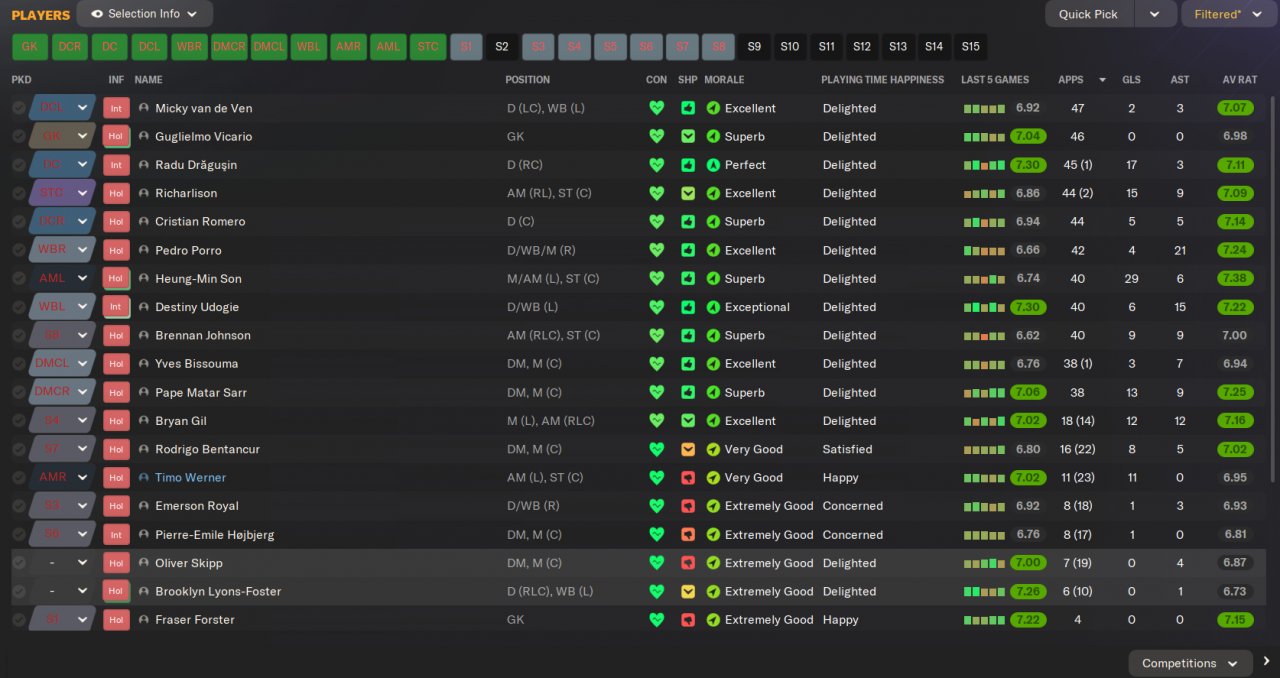Image resolution: width=1280 pixels, height=678 pixels.
Task: Click eye icon in Selection Info button
Action: [x=97, y=14]
